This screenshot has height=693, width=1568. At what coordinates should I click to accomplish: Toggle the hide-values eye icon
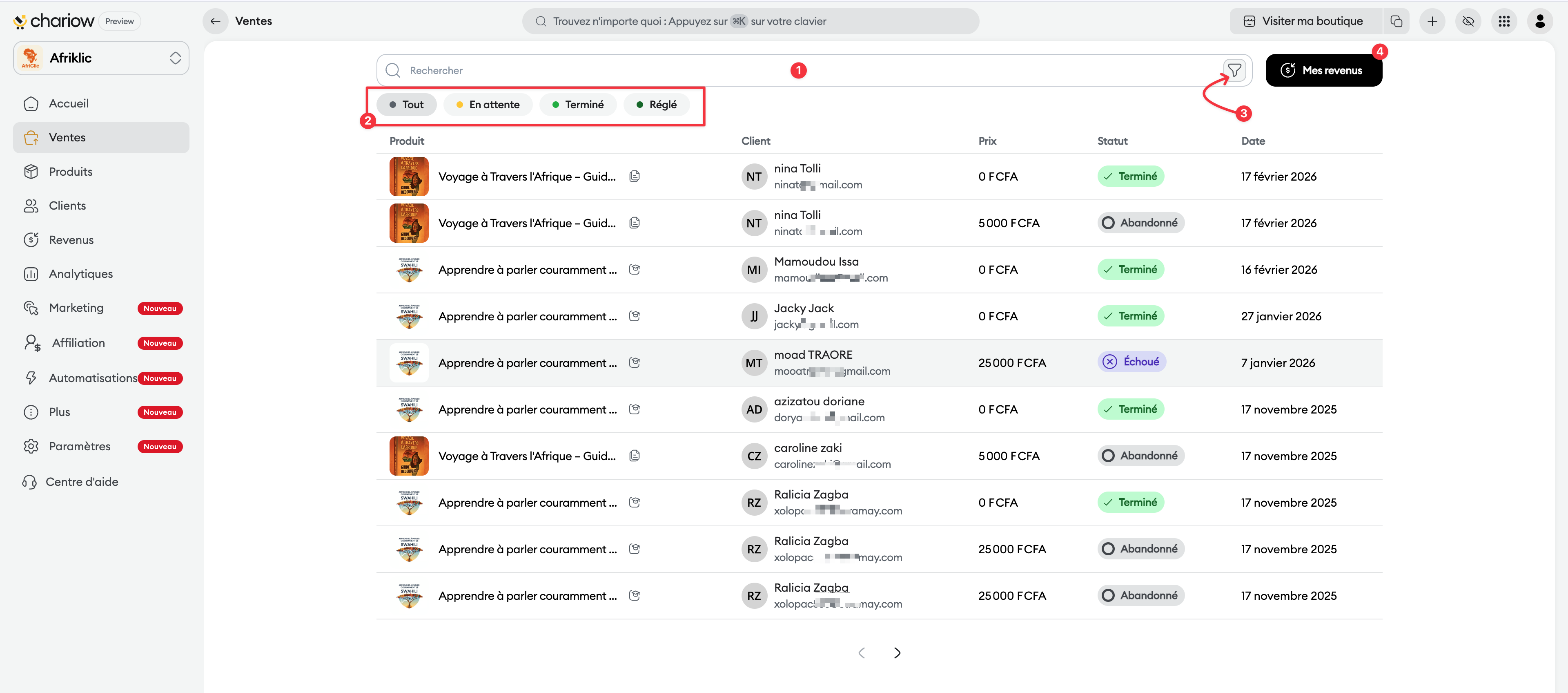click(x=1468, y=21)
